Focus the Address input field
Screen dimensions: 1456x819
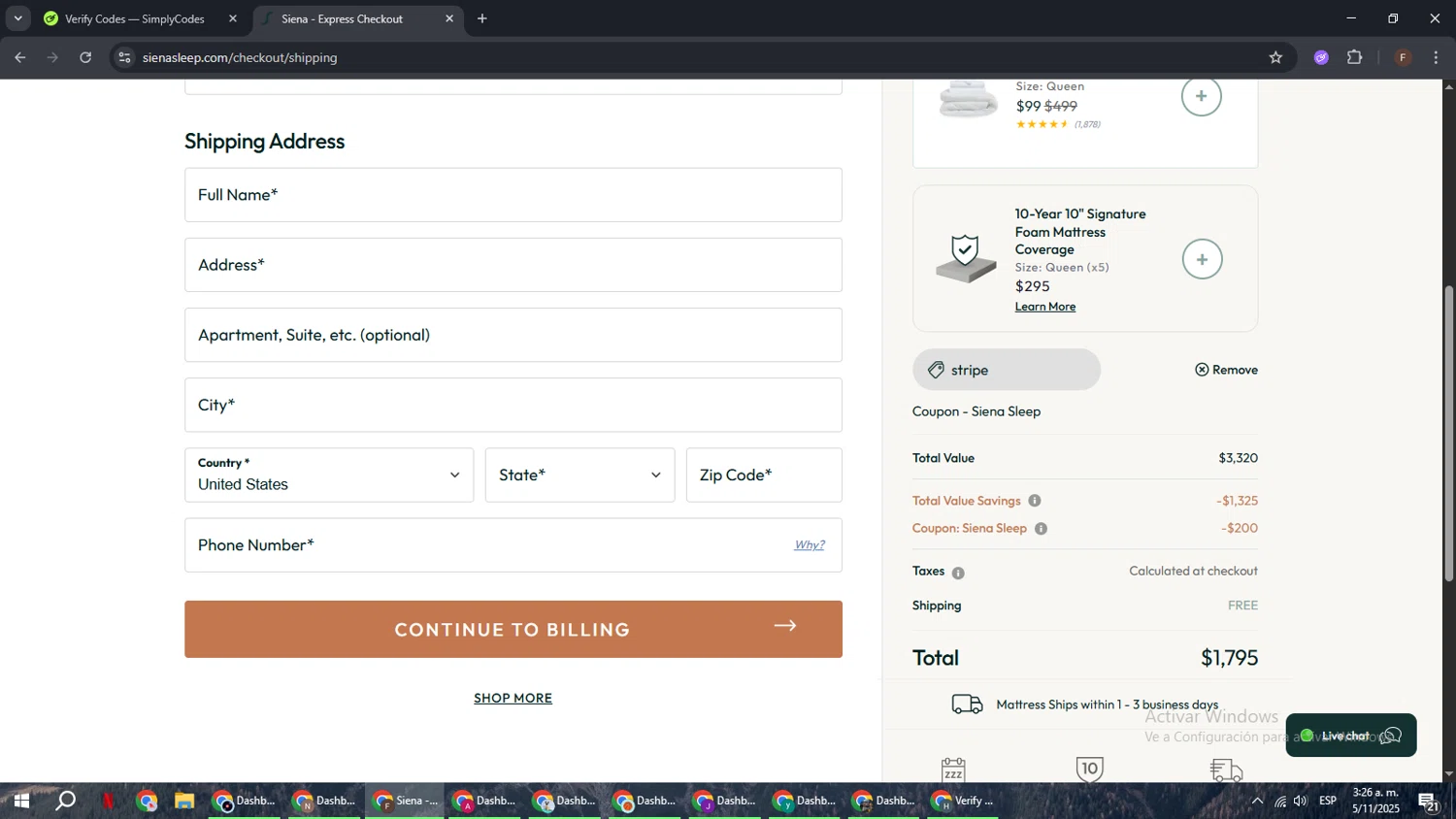[513, 265]
